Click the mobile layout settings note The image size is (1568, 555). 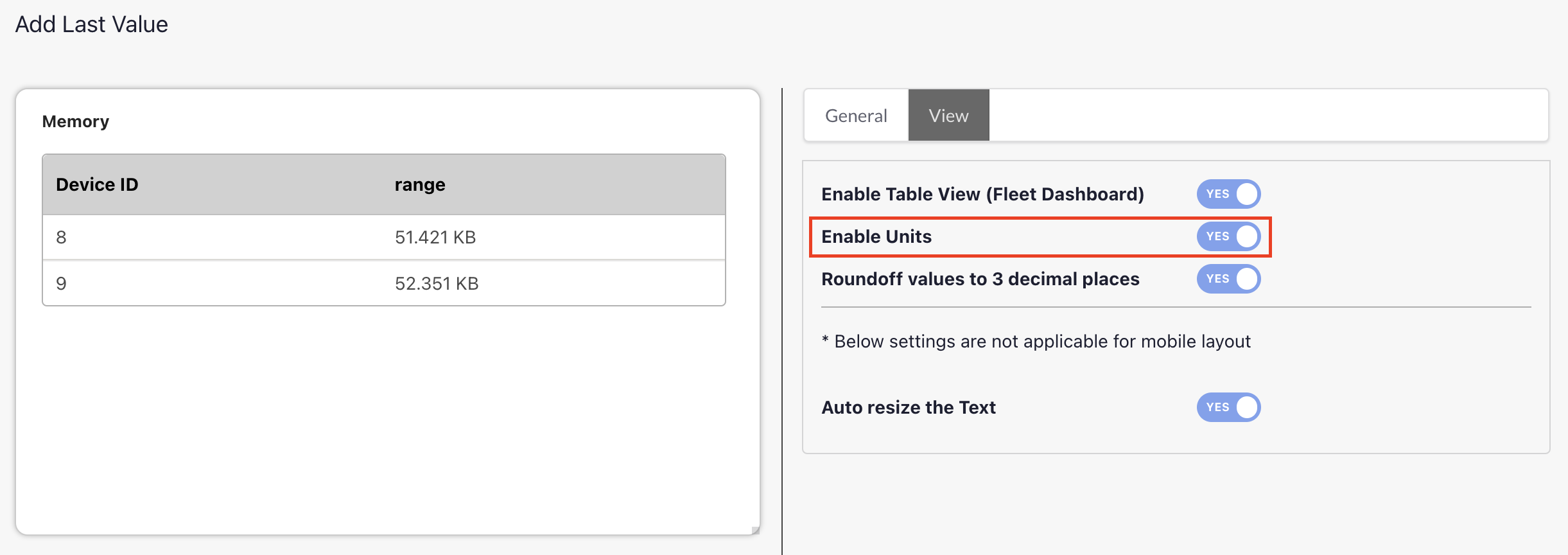(x=1036, y=342)
